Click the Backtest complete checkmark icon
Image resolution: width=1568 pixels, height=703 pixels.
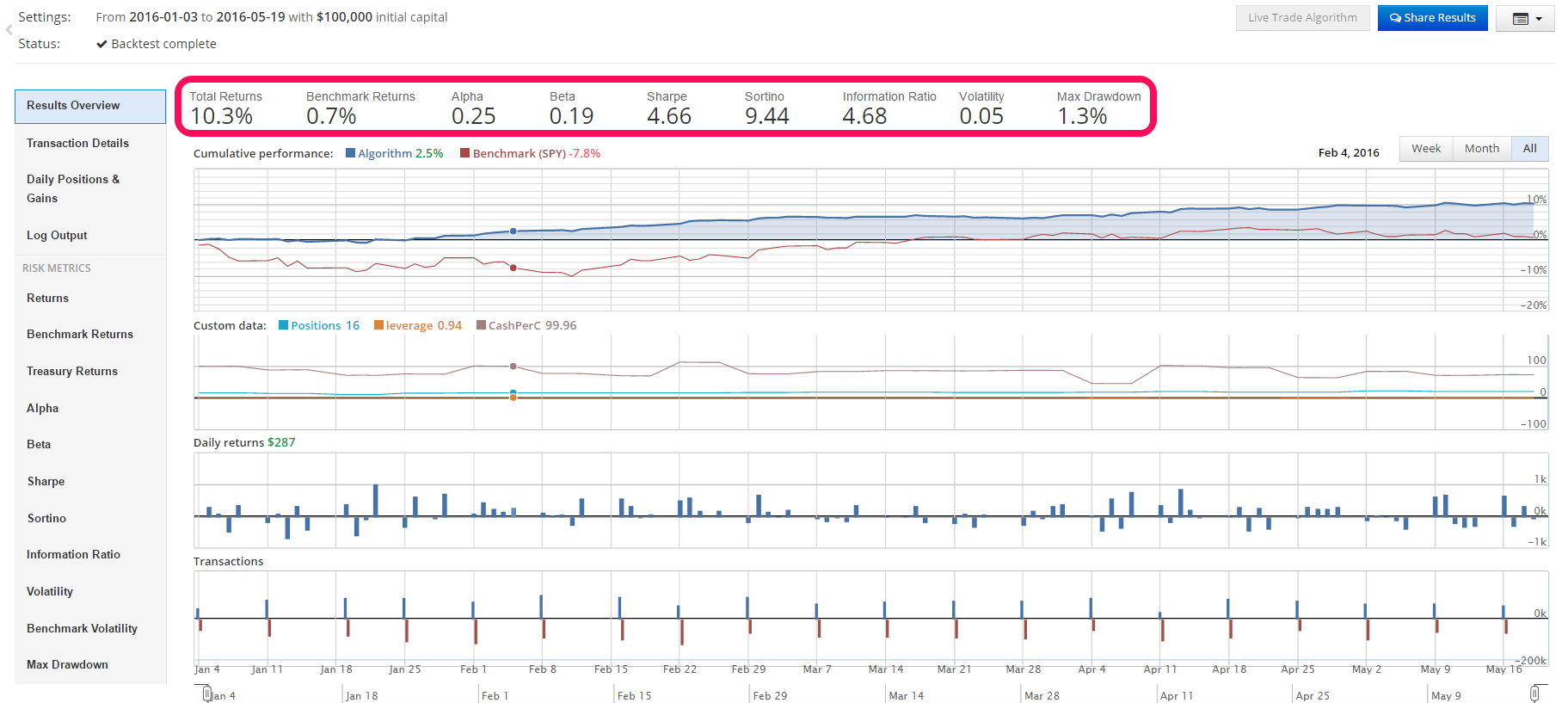[101, 44]
